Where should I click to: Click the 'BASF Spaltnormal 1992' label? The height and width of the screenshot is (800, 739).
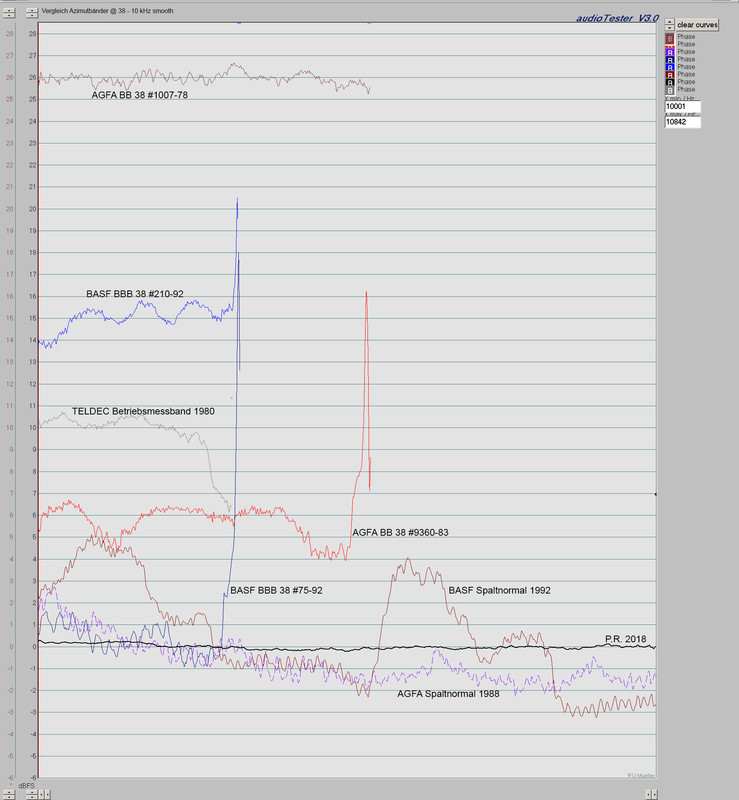coord(499,590)
